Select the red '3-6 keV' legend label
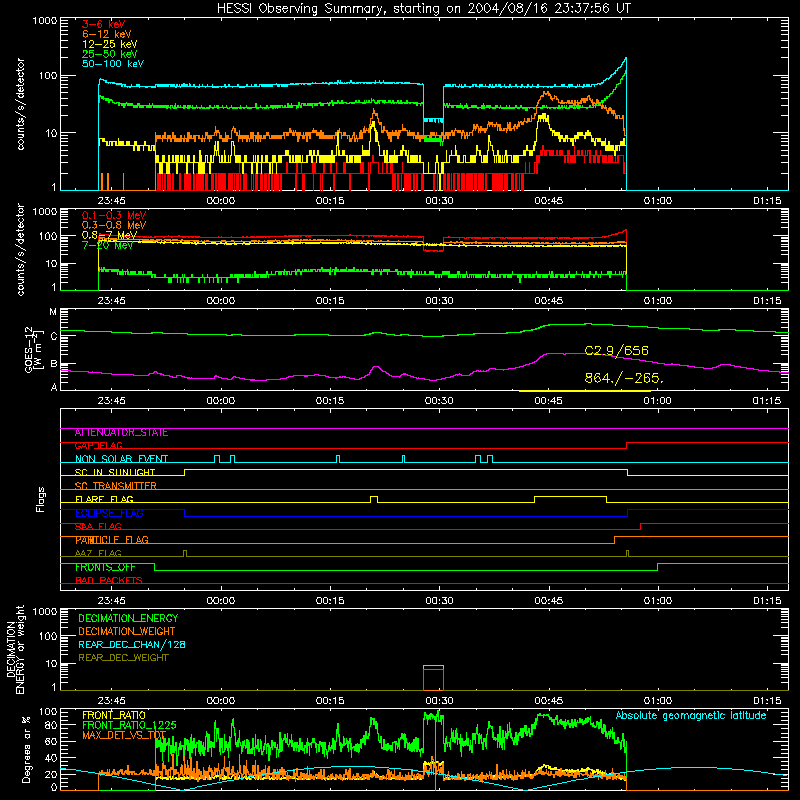This screenshot has width=800, height=800. 104,24
